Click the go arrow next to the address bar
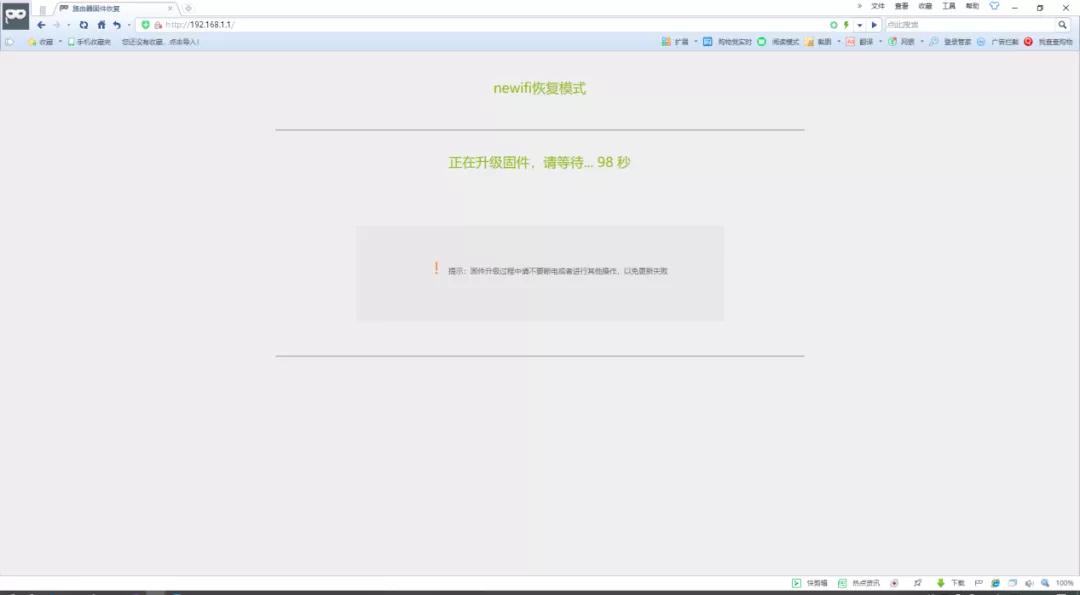 point(874,25)
